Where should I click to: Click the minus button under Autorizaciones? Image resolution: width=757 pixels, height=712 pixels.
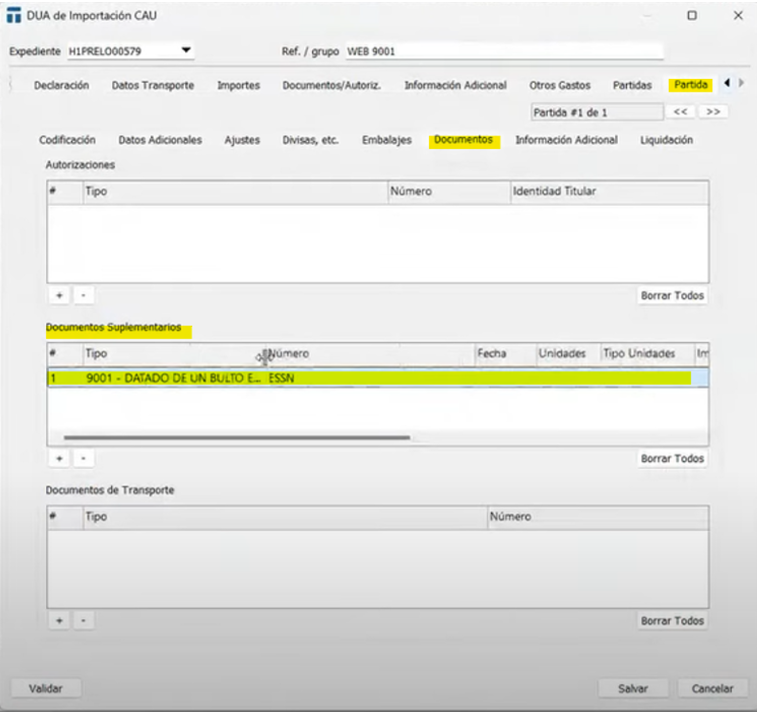[x=82, y=295]
